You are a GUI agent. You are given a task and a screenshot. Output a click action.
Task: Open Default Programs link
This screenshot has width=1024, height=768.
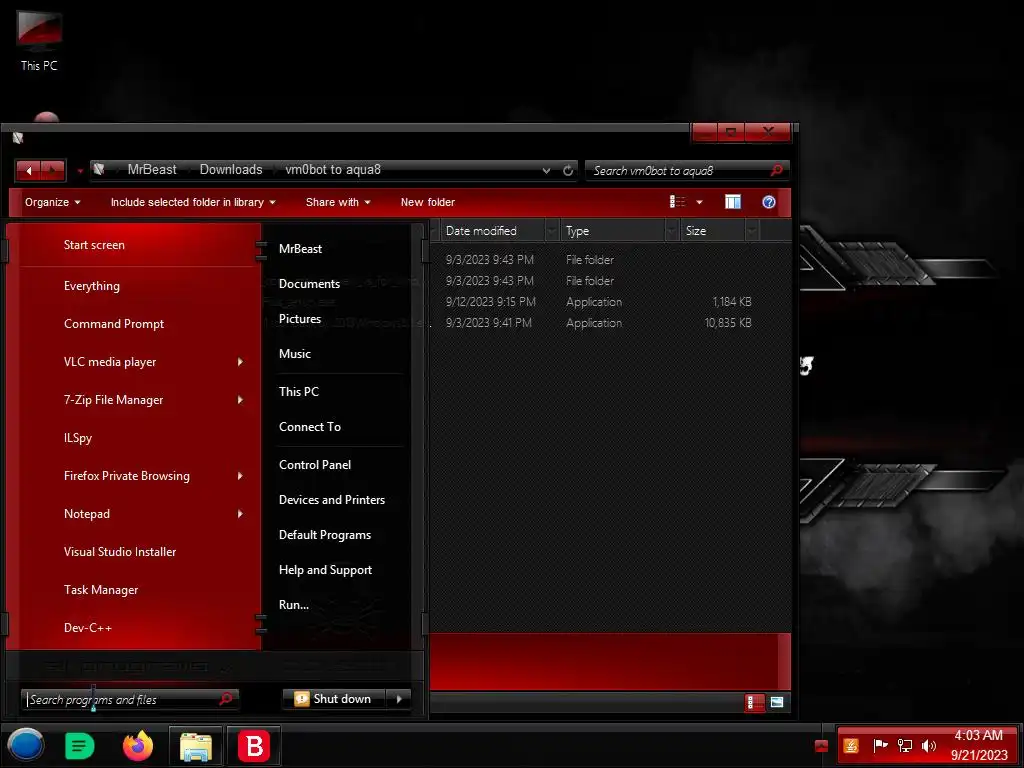(x=325, y=535)
